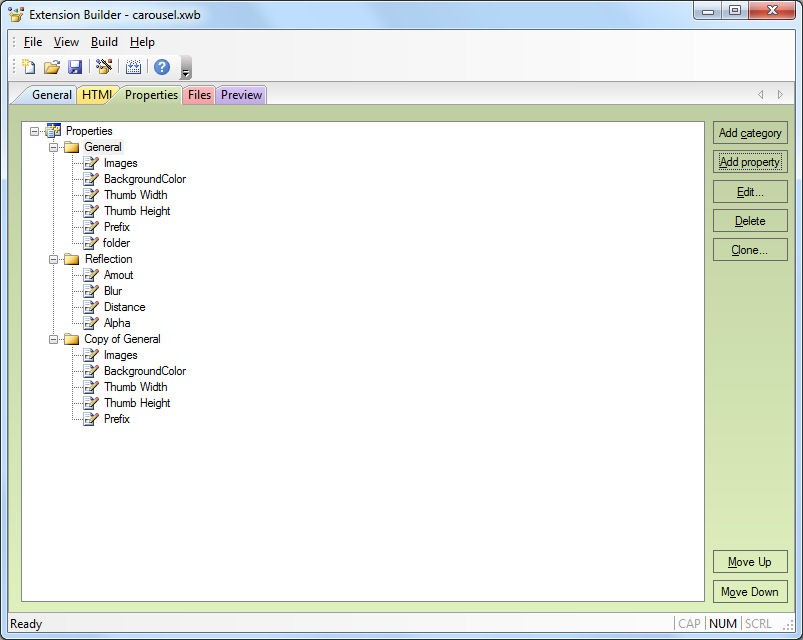Click the Delete button

[750, 221]
